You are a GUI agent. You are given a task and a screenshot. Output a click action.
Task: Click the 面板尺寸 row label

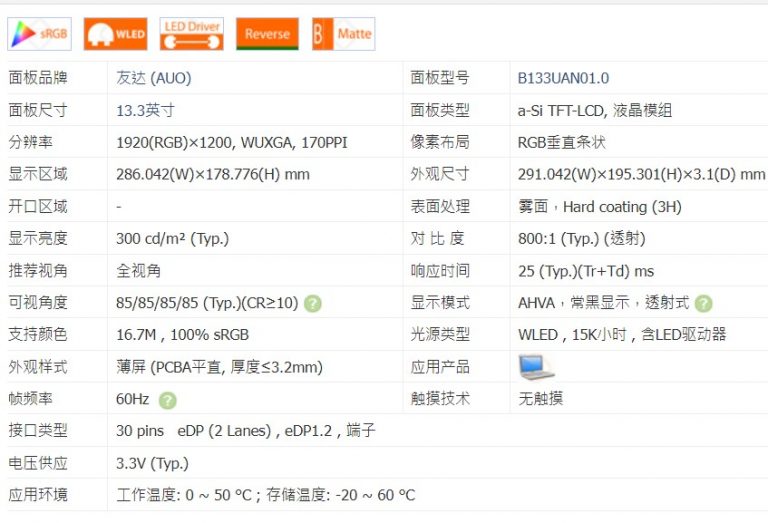pyautogui.click(x=38, y=110)
